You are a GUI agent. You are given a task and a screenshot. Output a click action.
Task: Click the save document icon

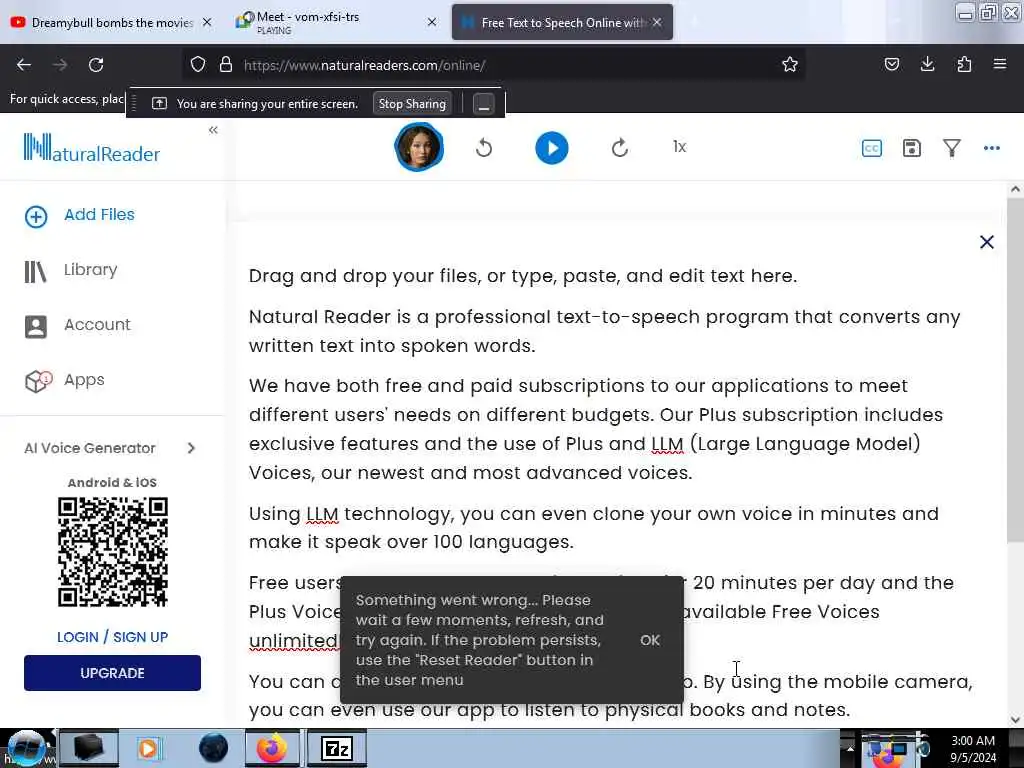point(912,148)
